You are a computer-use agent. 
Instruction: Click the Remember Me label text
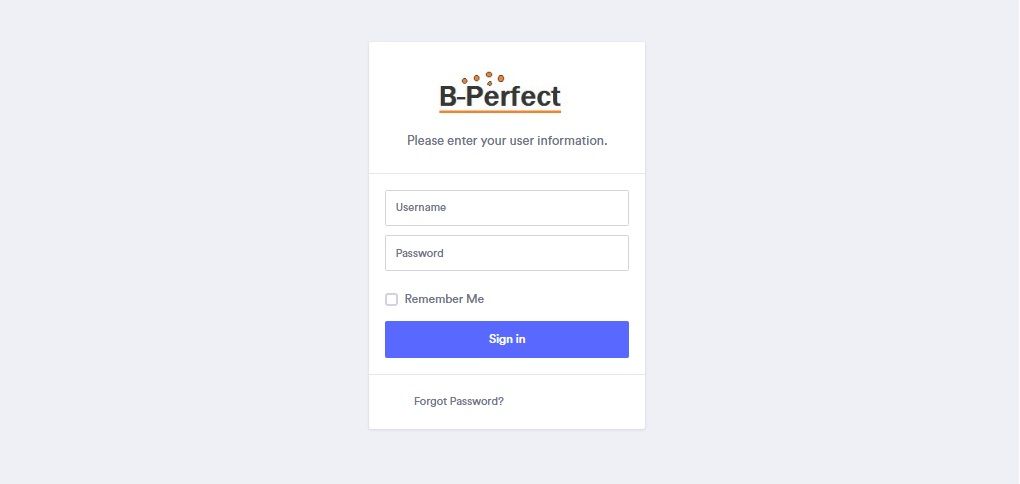coord(444,299)
